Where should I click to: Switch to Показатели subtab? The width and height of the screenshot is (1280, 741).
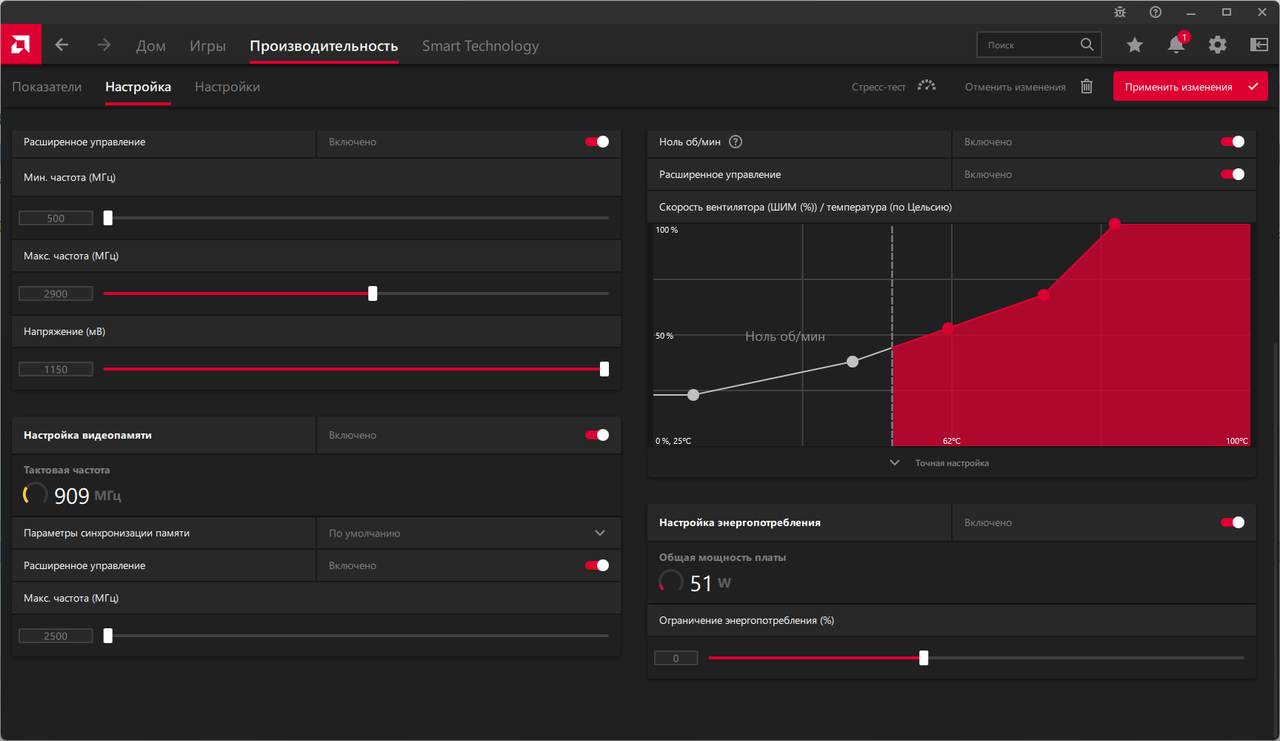(47, 87)
